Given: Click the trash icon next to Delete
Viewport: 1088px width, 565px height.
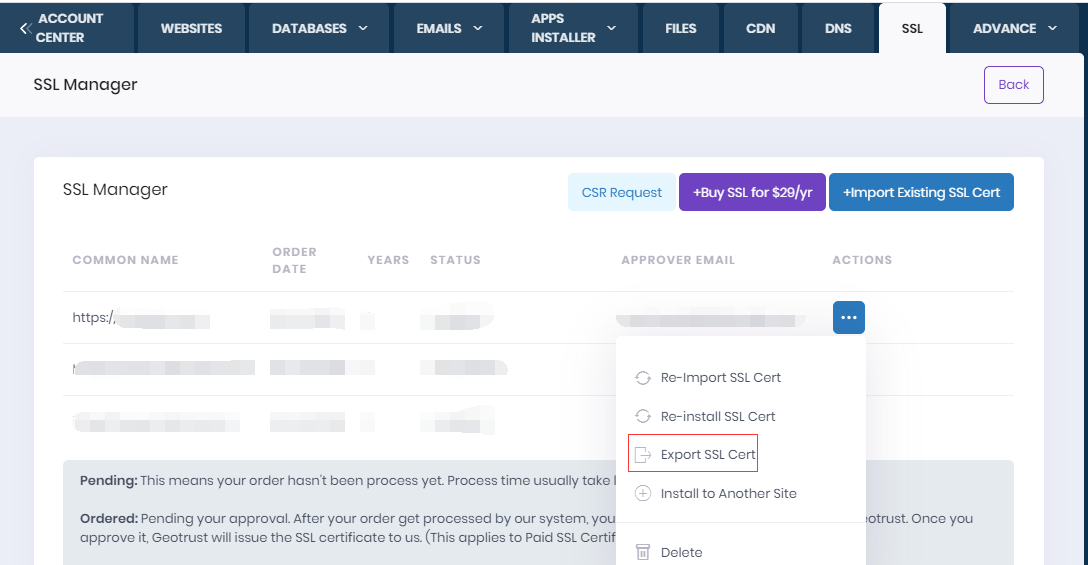Looking at the screenshot, I should tap(643, 552).
